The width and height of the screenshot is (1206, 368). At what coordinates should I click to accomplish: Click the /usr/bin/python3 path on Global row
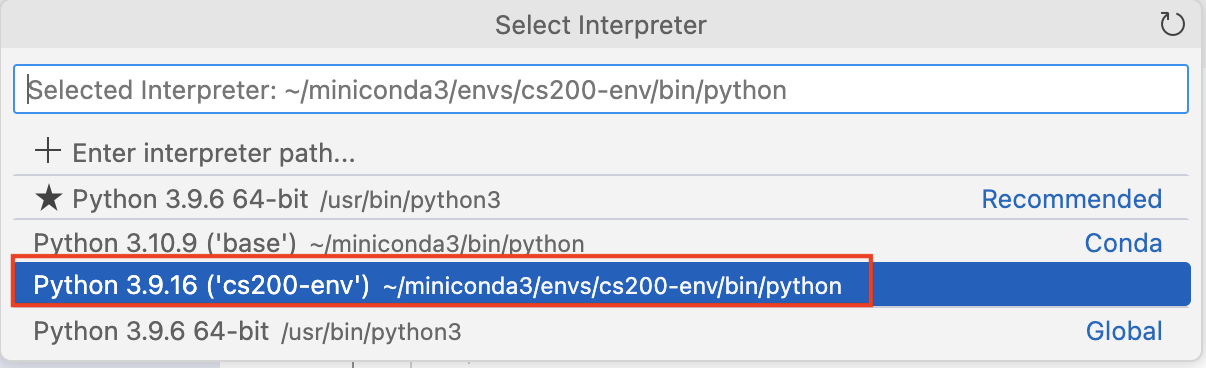371,331
